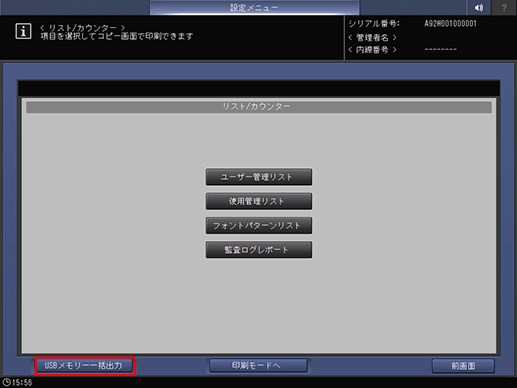Open the 監査ログレポート button

click(259, 250)
